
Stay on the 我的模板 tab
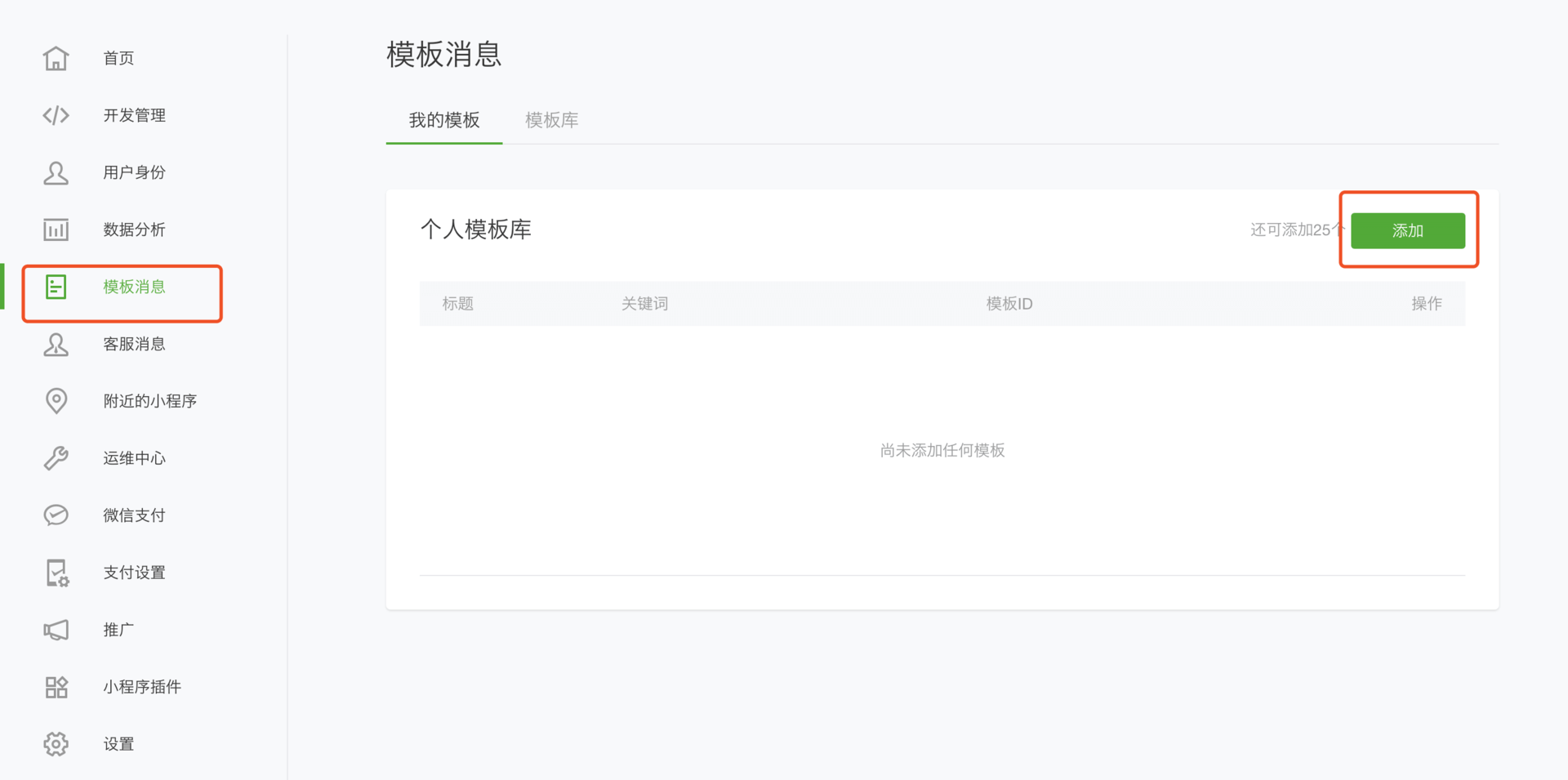tap(443, 120)
